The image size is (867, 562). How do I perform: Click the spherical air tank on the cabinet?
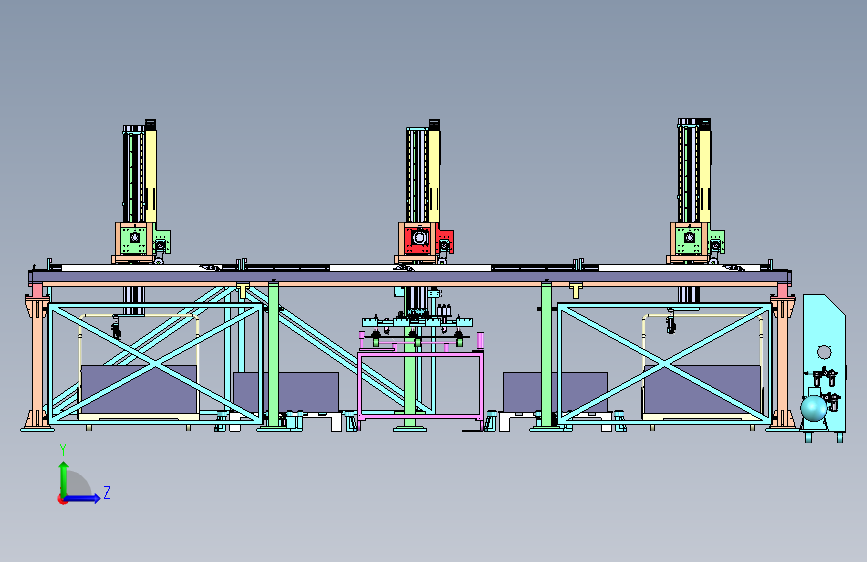pyautogui.click(x=814, y=409)
